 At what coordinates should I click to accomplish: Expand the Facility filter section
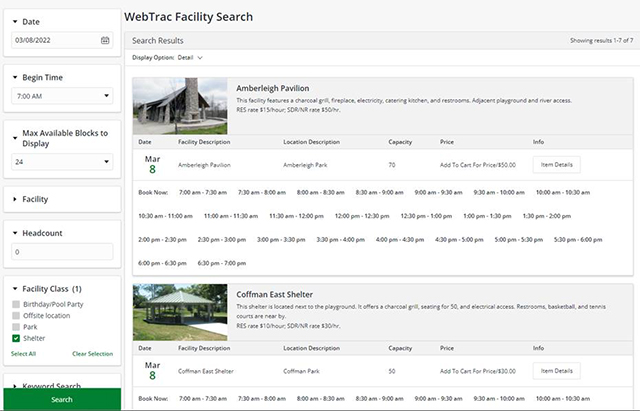point(16,199)
